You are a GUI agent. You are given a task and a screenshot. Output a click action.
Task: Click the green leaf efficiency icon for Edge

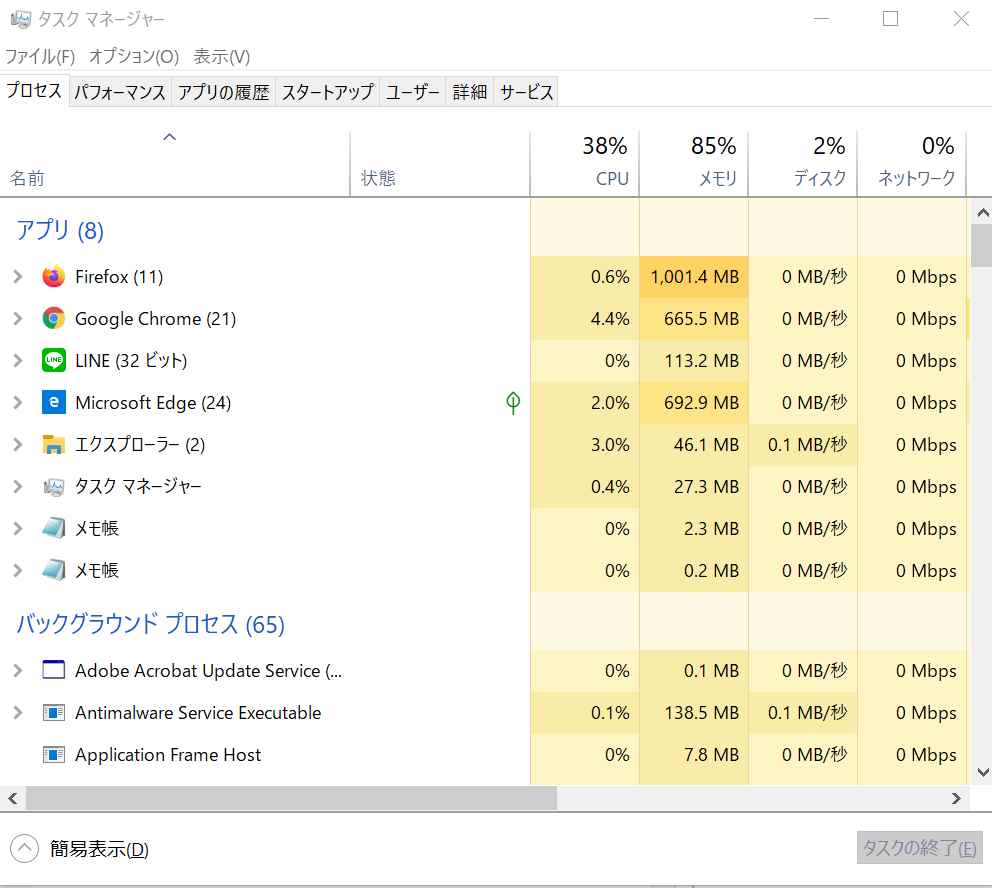513,403
